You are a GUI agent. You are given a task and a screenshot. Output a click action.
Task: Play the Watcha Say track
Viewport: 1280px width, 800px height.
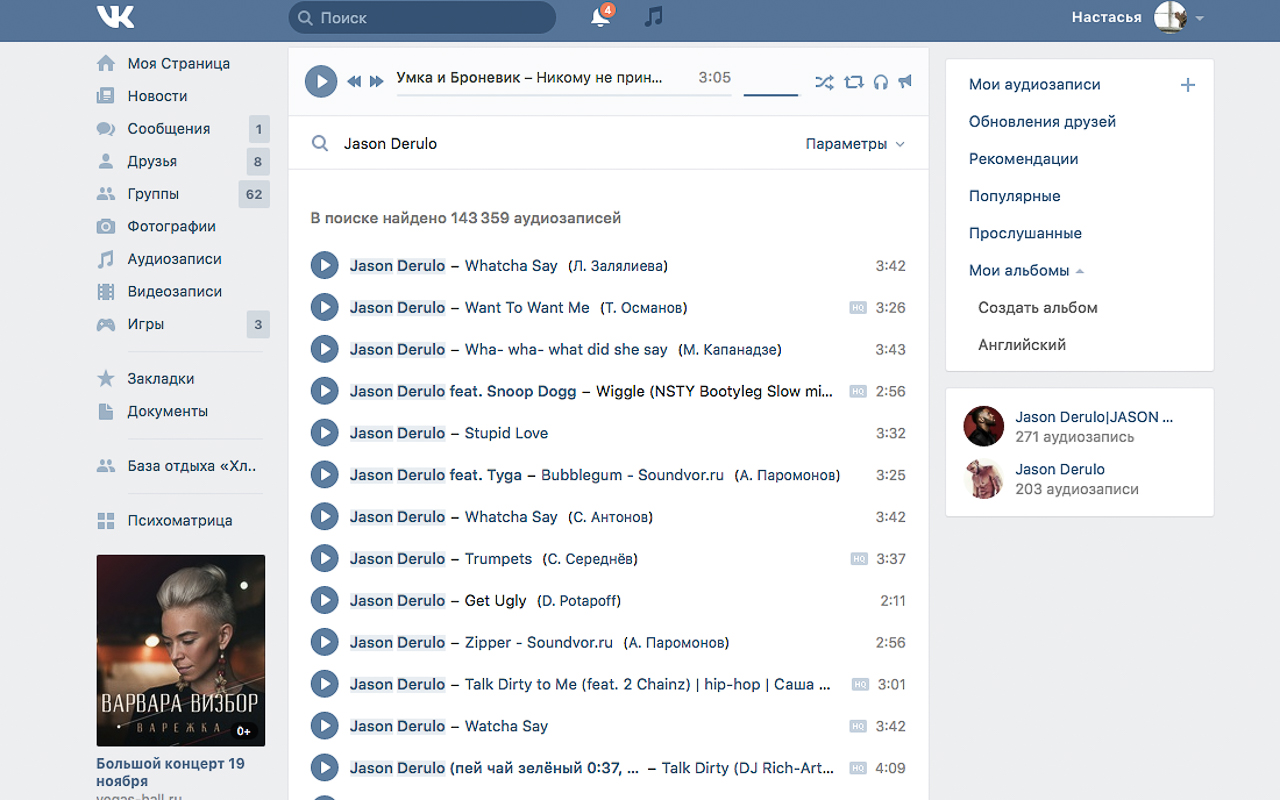click(x=324, y=727)
